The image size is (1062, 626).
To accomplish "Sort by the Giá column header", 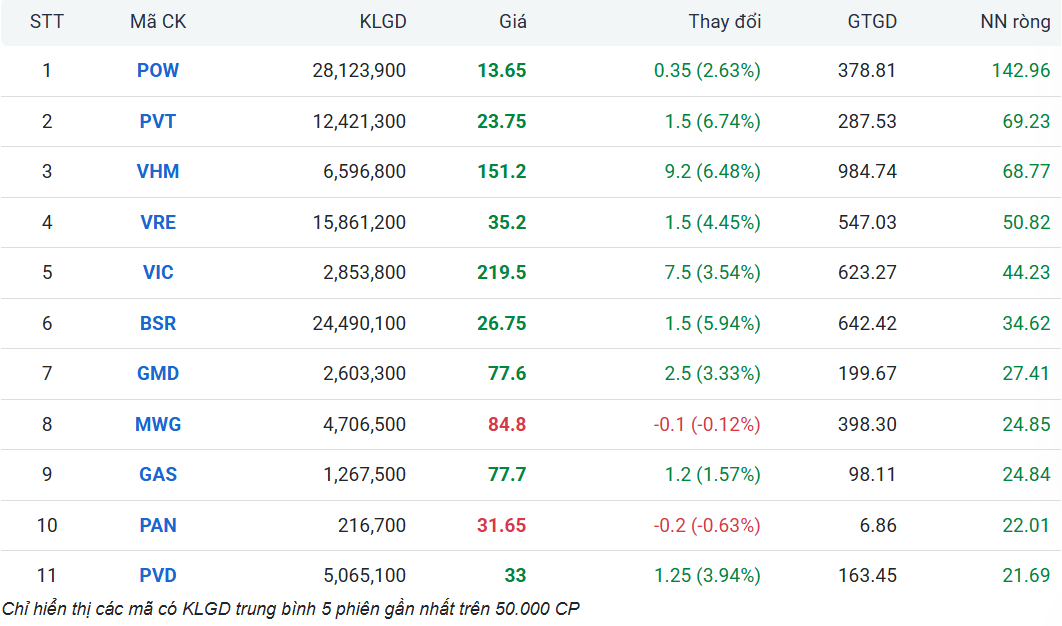I will pyautogui.click(x=513, y=22).
